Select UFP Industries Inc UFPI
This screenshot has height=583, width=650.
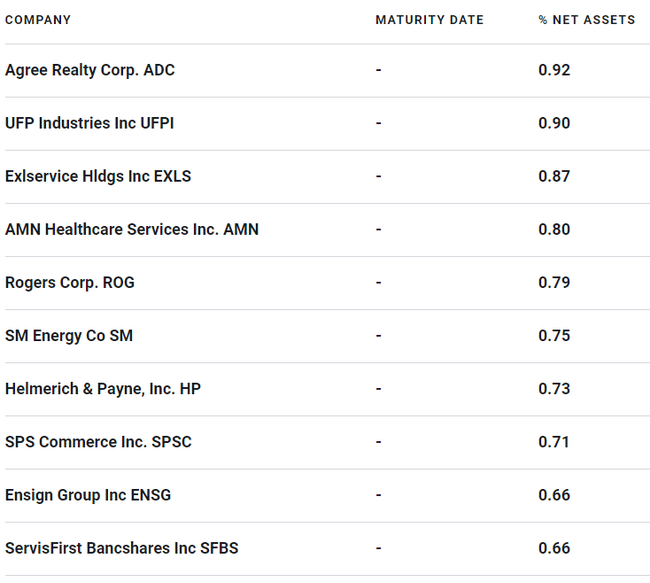click(x=90, y=123)
